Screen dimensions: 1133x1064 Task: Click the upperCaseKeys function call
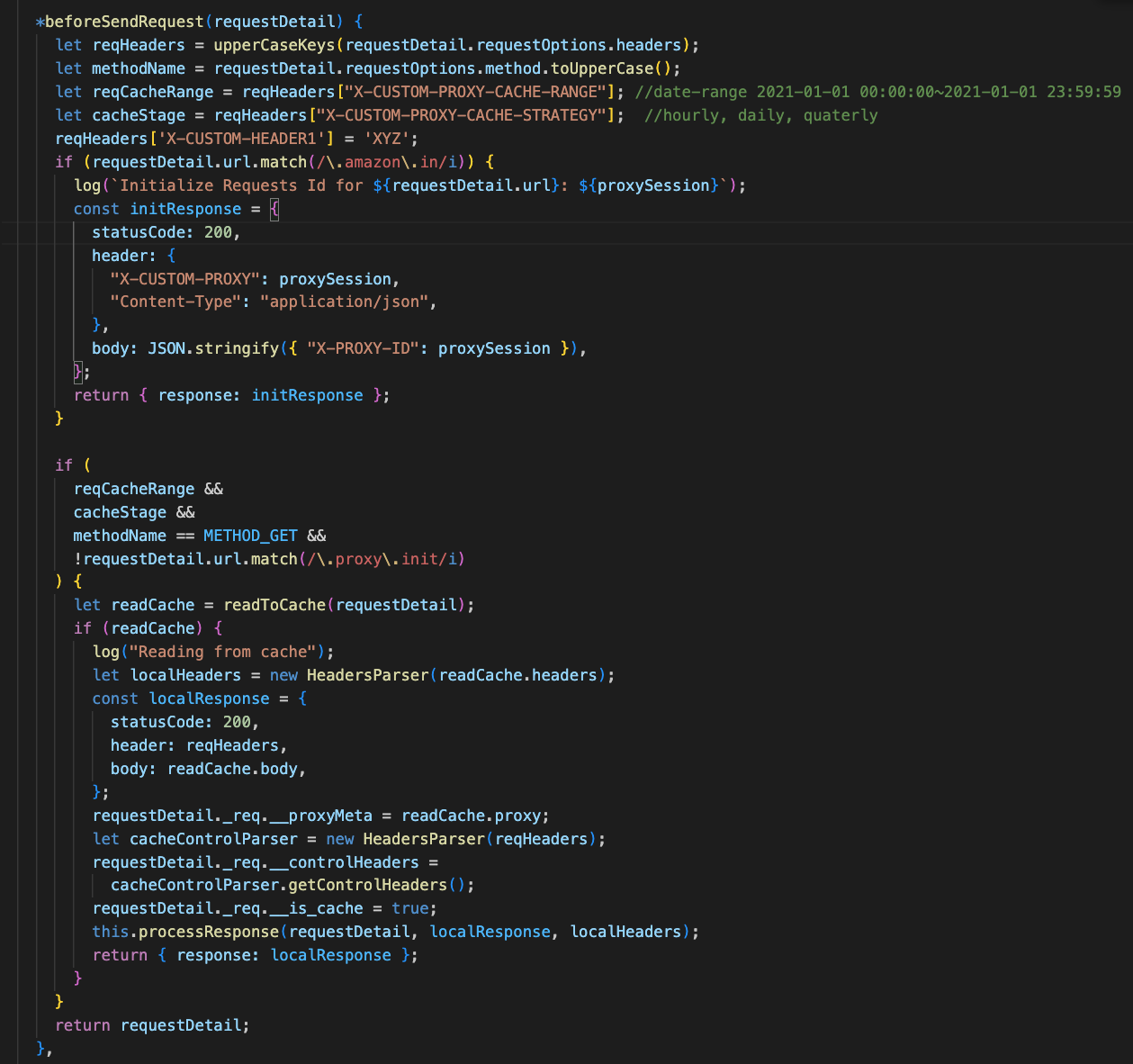(x=274, y=45)
